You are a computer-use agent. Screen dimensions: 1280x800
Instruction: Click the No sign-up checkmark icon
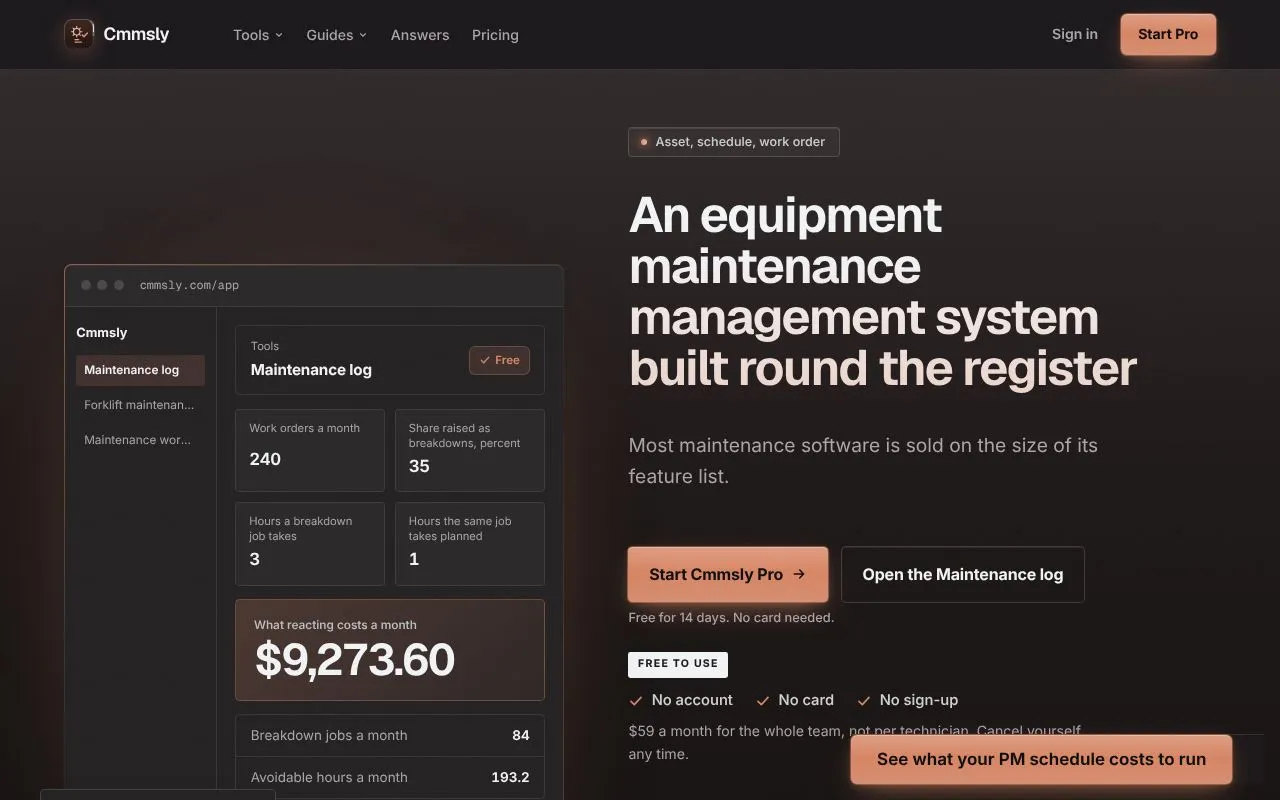864,700
